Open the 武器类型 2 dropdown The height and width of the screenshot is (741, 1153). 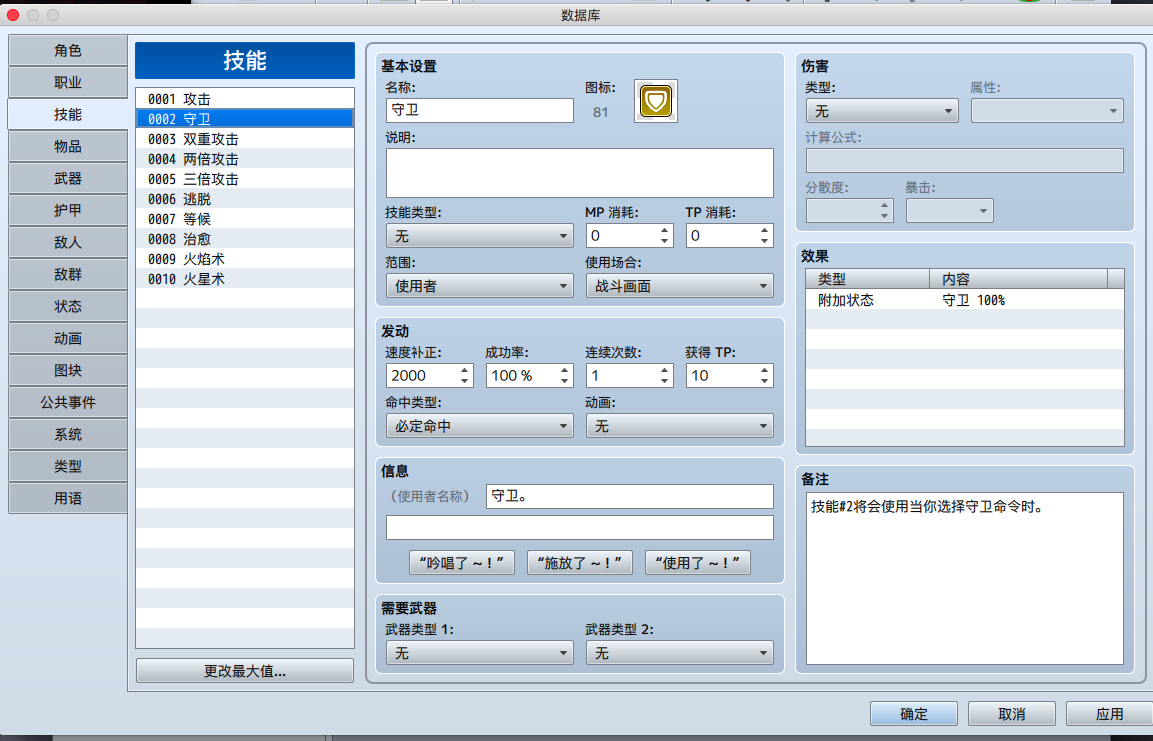tap(679, 653)
